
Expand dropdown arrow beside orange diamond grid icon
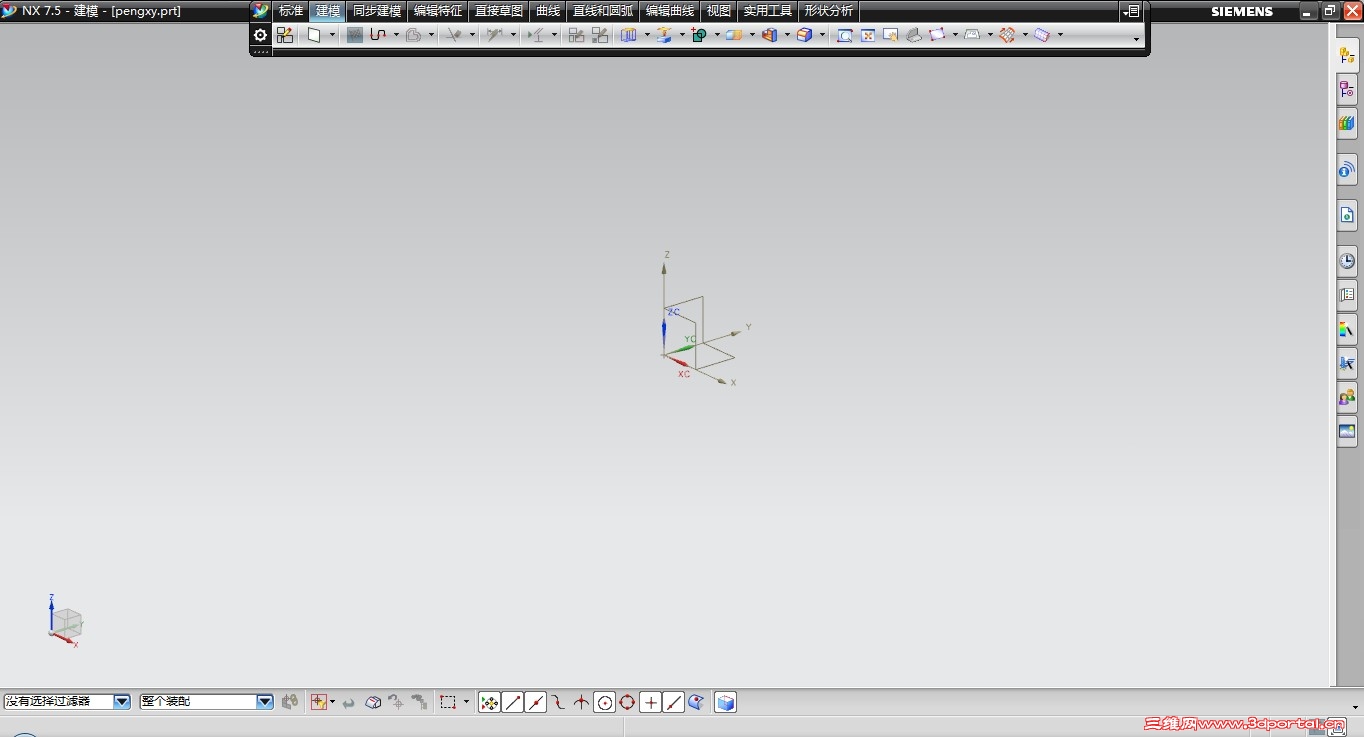(x=1025, y=35)
